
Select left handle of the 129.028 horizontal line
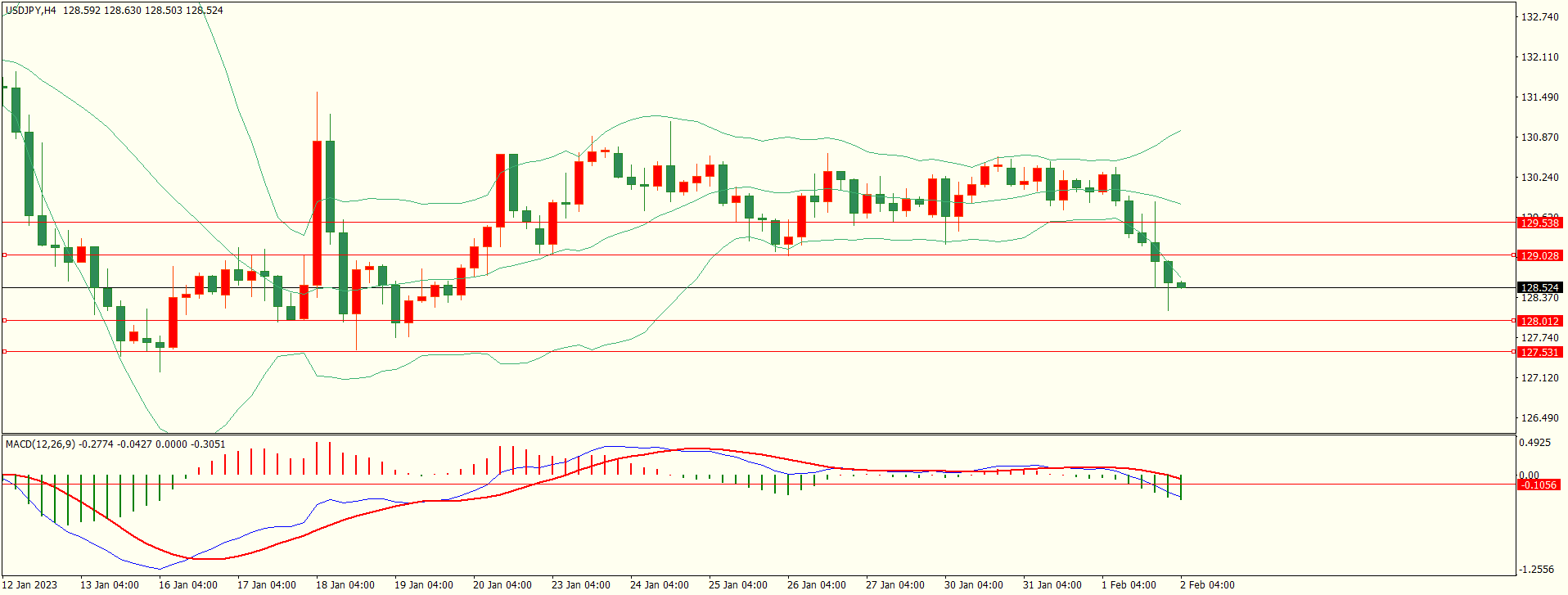click(x=4, y=255)
